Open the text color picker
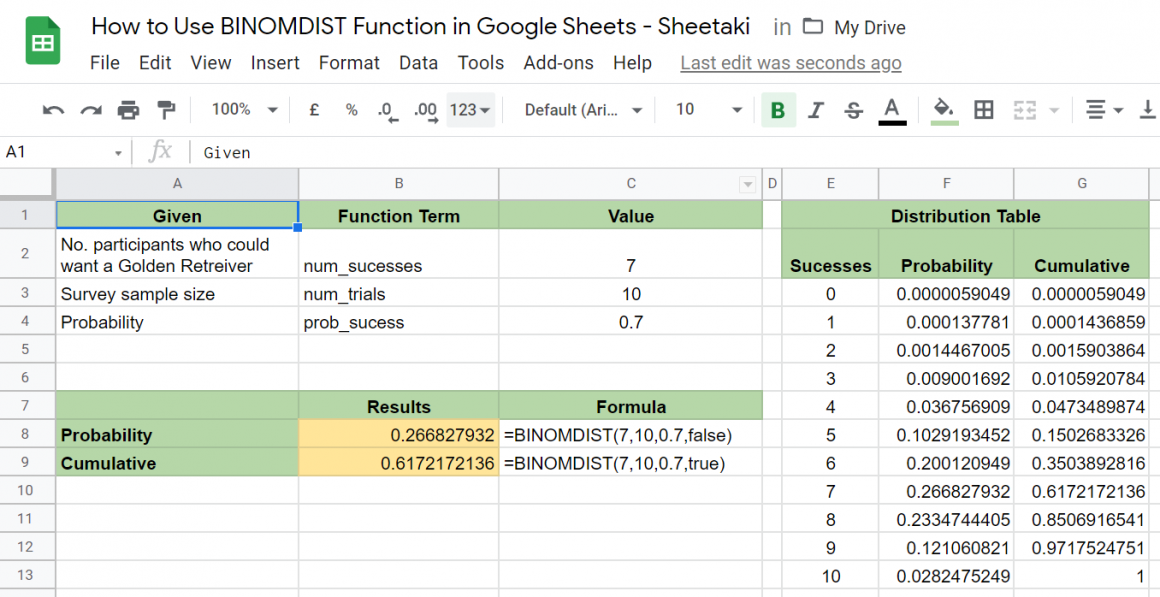Image resolution: width=1160 pixels, height=597 pixels. coord(892,110)
